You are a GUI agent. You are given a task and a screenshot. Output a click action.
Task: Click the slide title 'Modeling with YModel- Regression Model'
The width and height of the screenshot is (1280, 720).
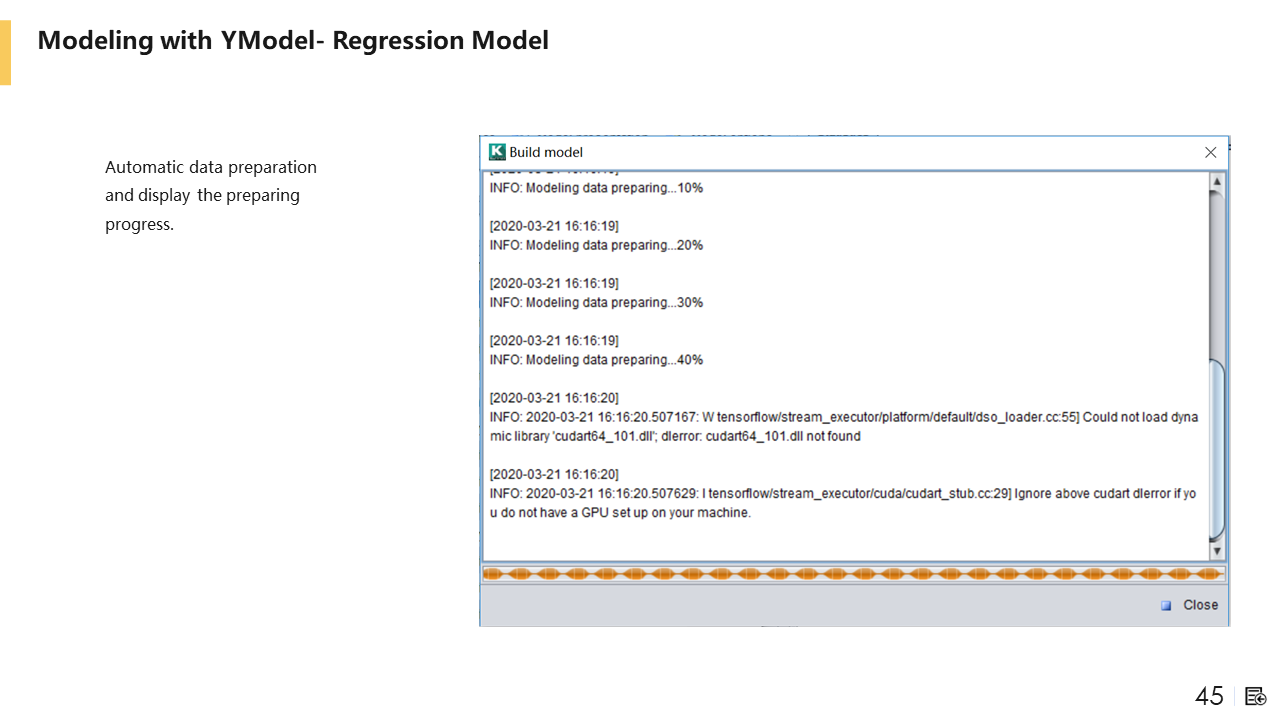(293, 41)
